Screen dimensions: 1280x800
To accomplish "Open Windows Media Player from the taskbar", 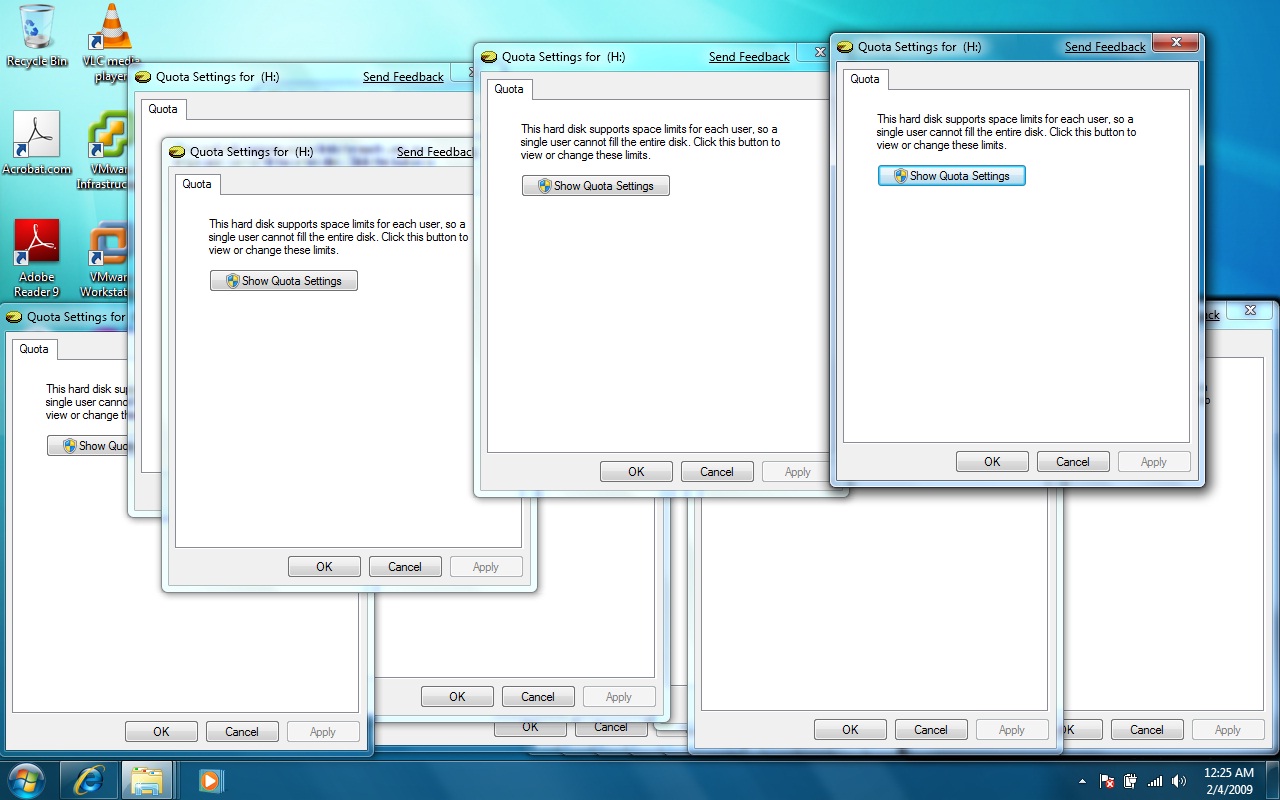I will pyautogui.click(x=208, y=779).
